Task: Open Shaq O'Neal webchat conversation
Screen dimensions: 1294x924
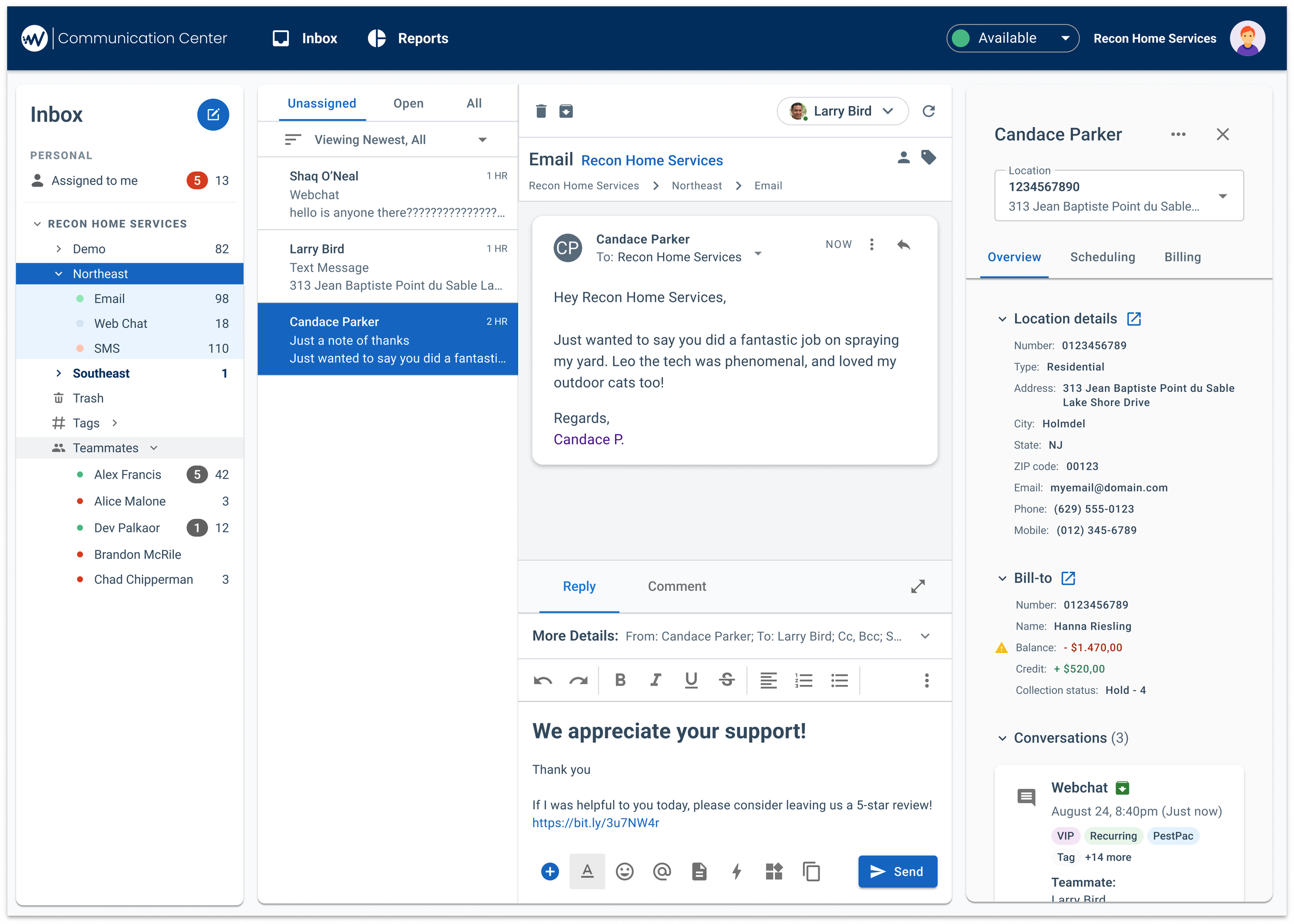Action: click(387, 194)
